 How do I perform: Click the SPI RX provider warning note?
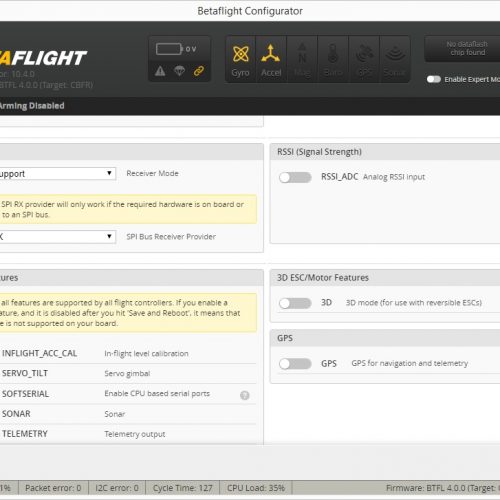coord(128,209)
